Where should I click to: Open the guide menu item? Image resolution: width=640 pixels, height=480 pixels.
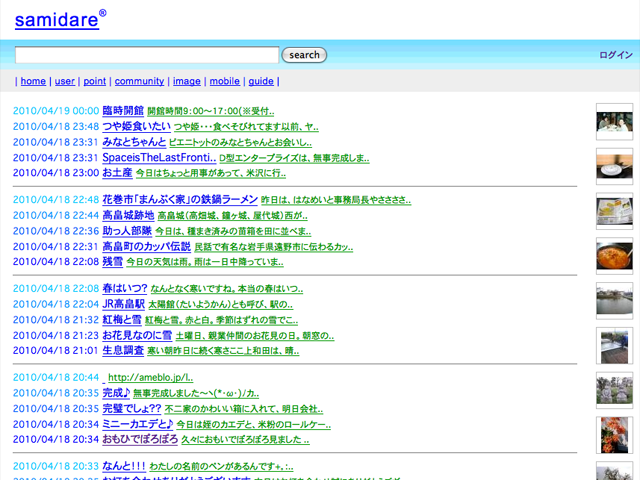tap(260, 81)
